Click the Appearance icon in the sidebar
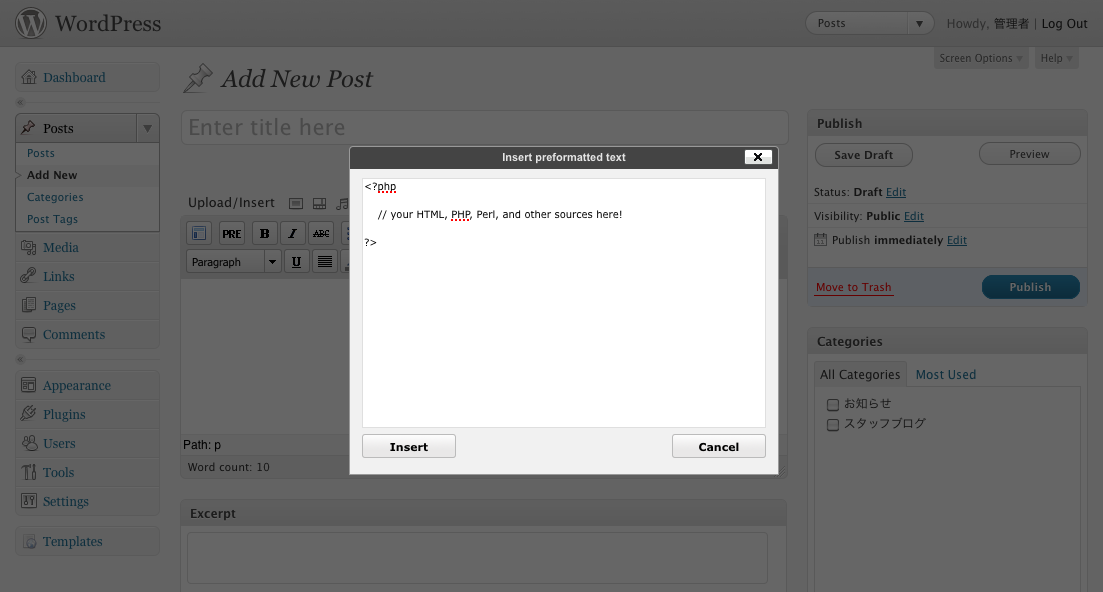1103x592 pixels. [x=29, y=385]
